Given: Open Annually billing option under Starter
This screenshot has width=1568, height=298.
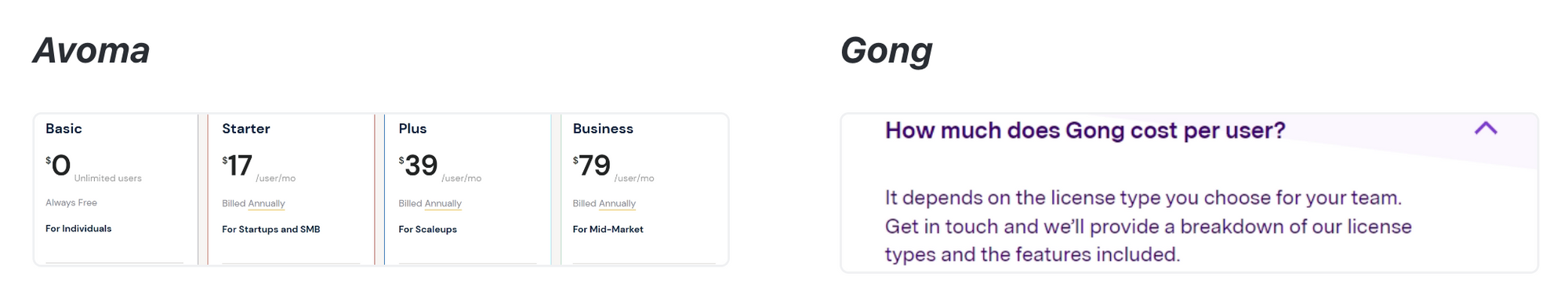Looking at the screenshot, I should tap(267, 204).
